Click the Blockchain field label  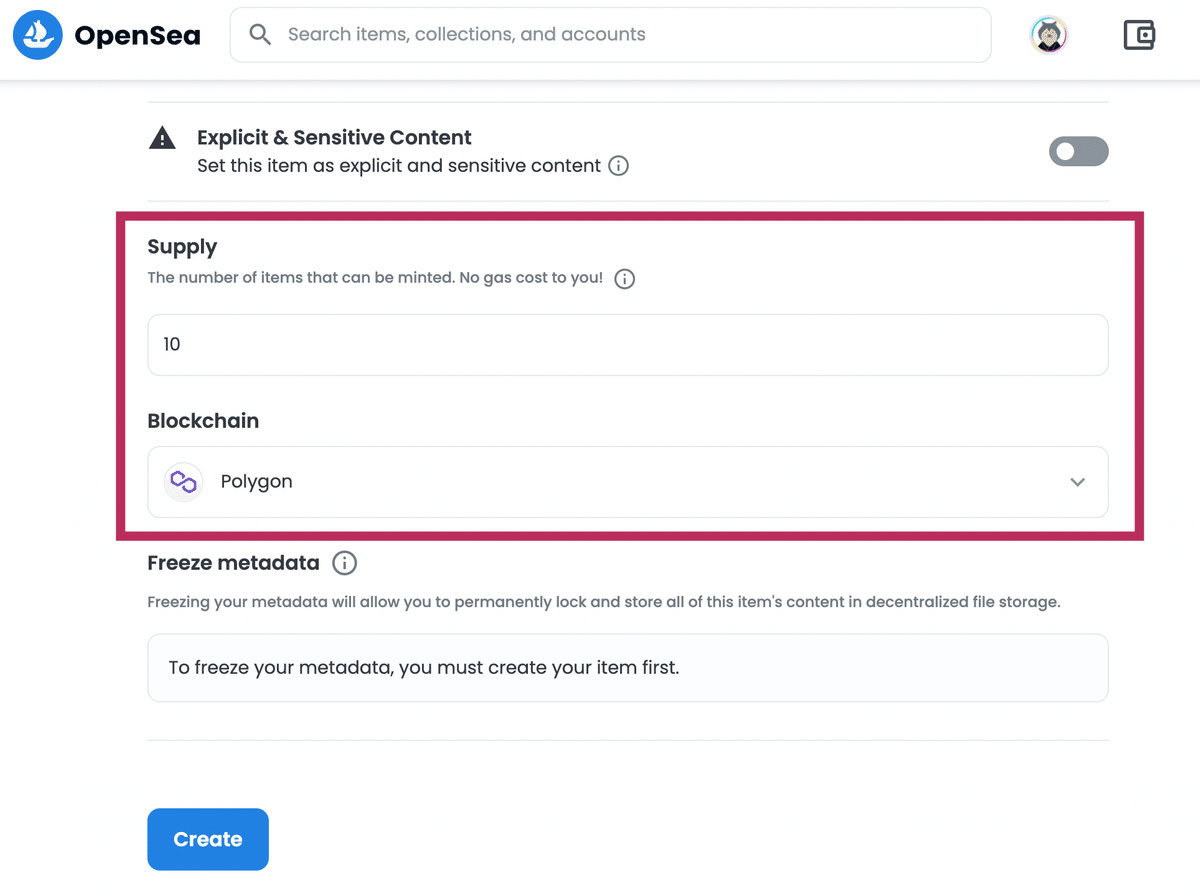click(203, 421)
